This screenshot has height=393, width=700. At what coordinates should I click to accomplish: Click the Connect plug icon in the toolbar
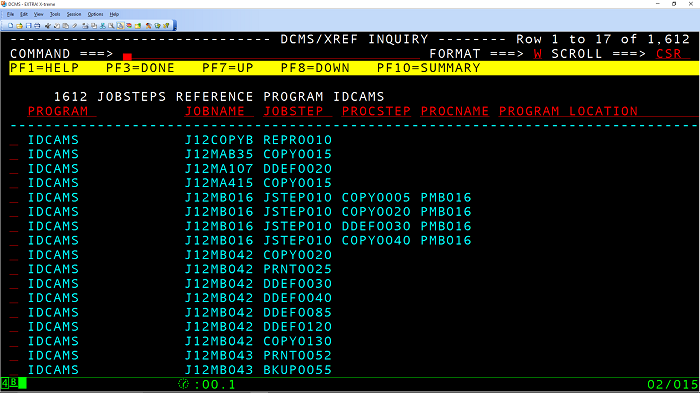tap(48, 26)
